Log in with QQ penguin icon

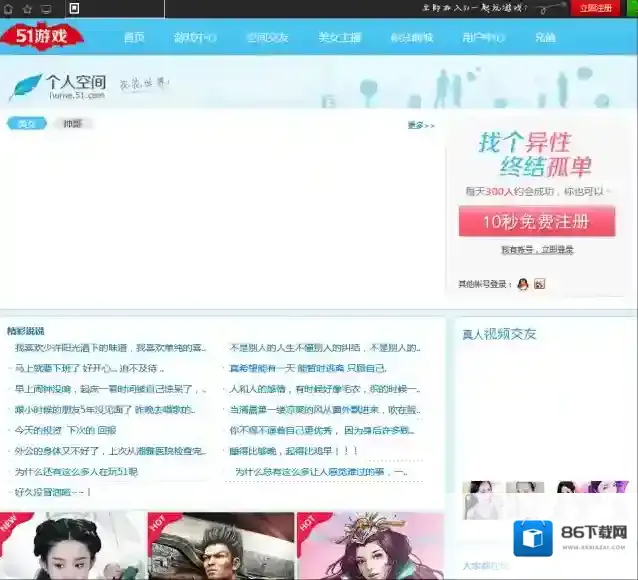[x=523, y=284]
